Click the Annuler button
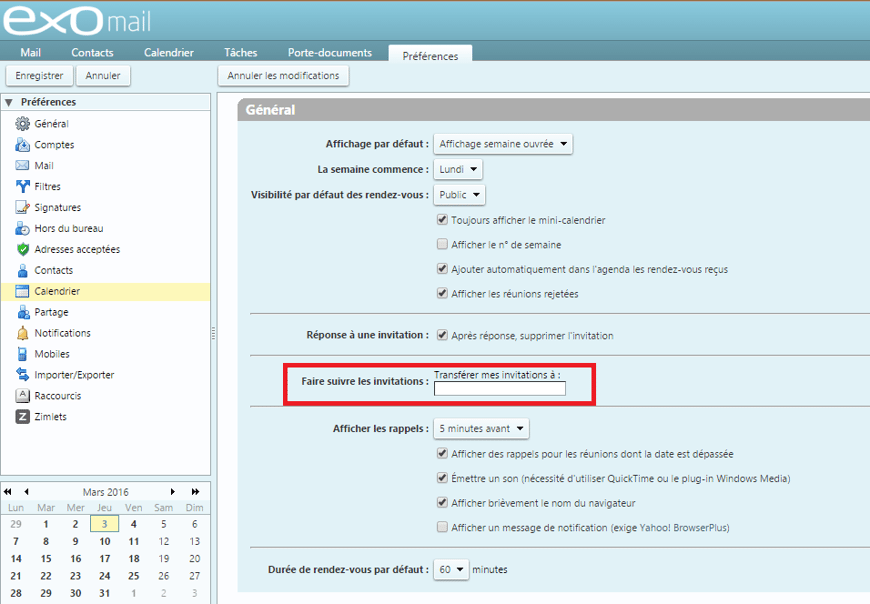The image size is (870, 604). [103, 75]
